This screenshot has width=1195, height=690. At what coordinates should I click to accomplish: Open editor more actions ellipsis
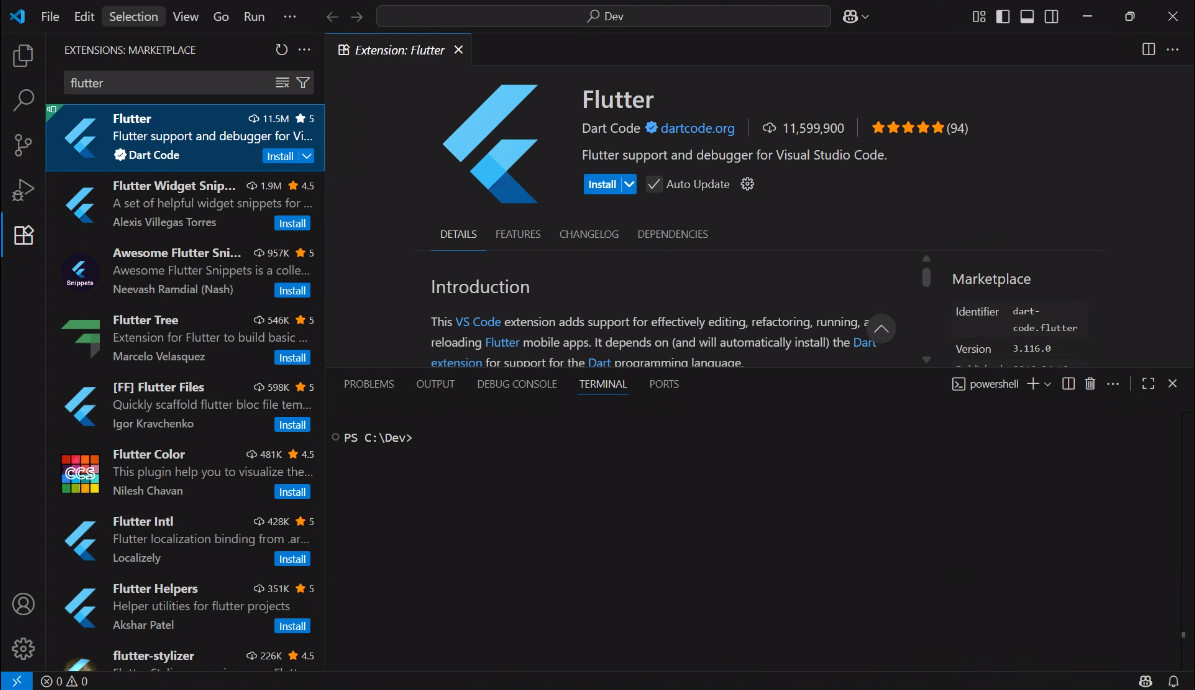(1173, 50)
